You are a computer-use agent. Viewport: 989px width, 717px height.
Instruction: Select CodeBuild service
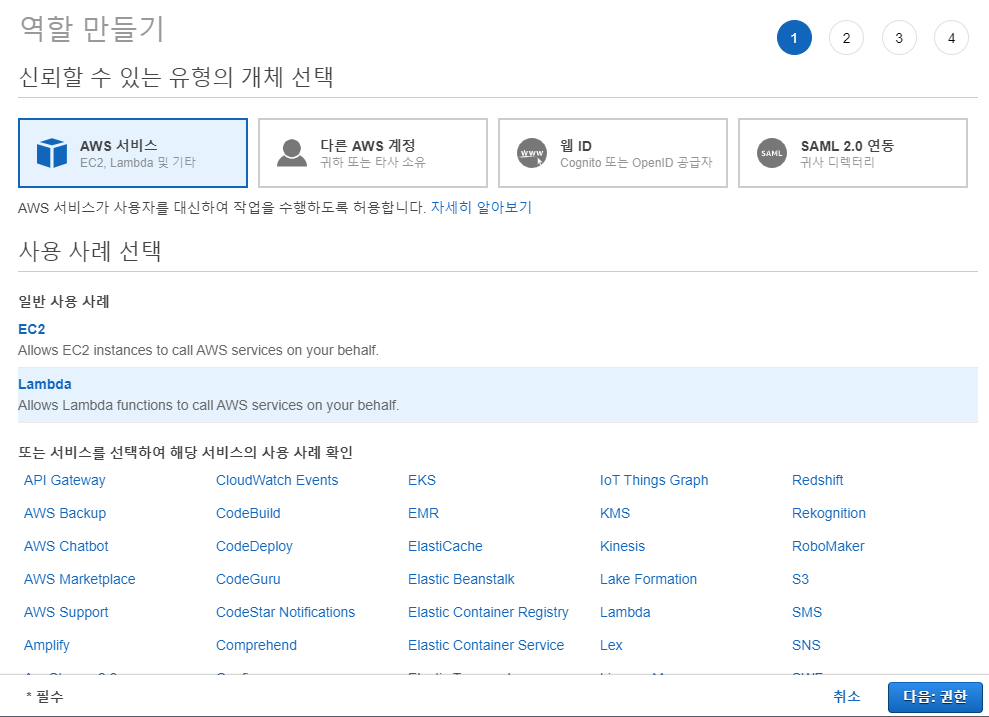pyautogui.click(x=248, y=513)
